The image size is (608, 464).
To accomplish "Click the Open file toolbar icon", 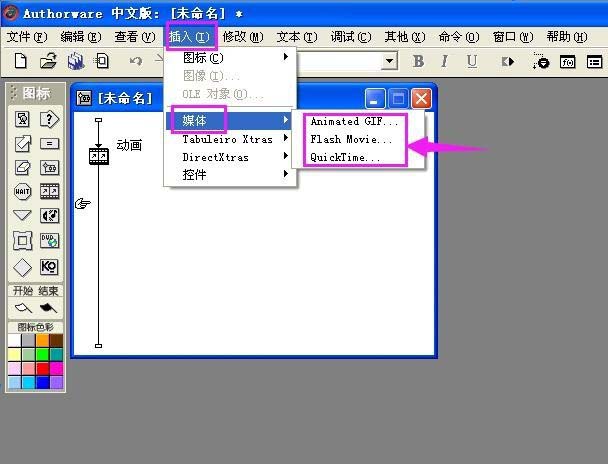I will (x=48, y=61).
